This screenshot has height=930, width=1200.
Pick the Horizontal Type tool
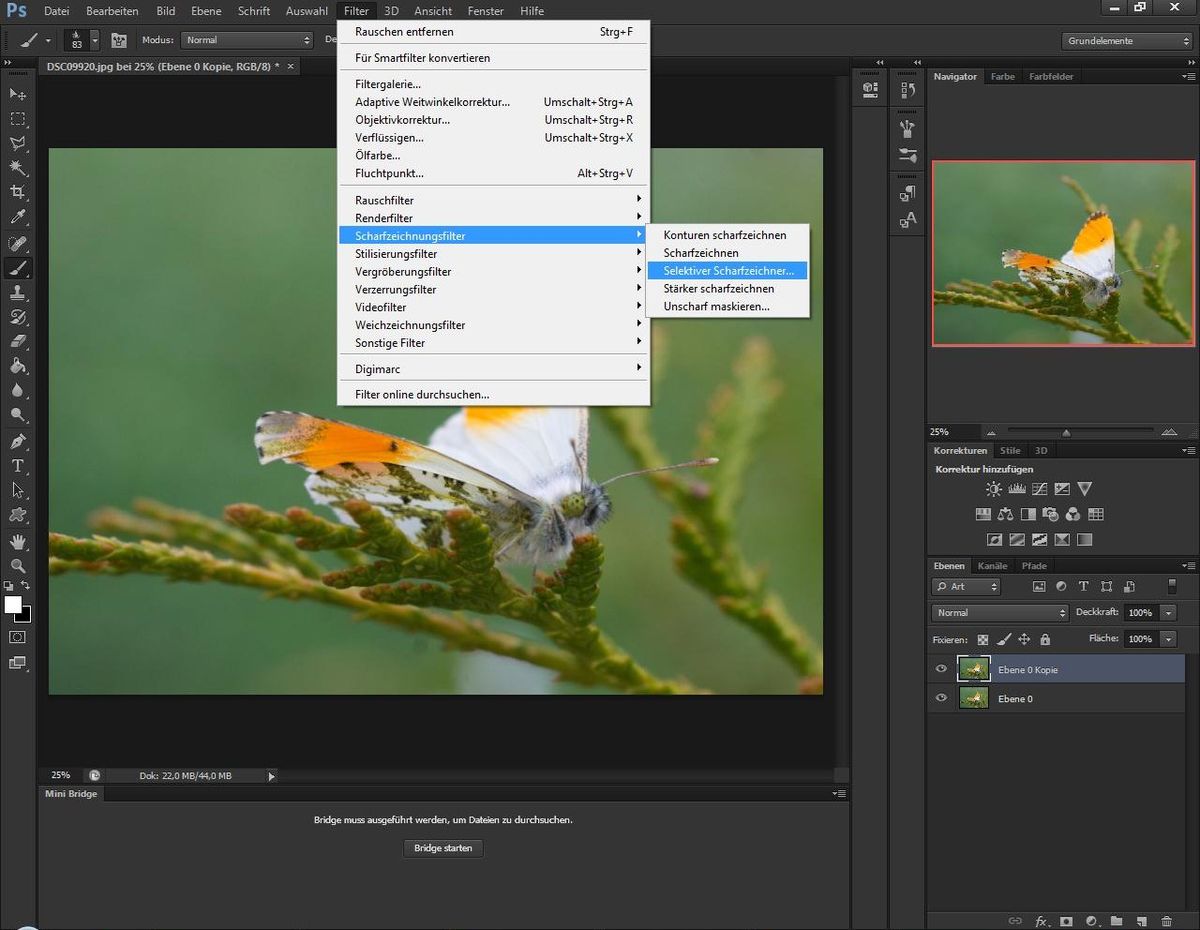(18, 466)
